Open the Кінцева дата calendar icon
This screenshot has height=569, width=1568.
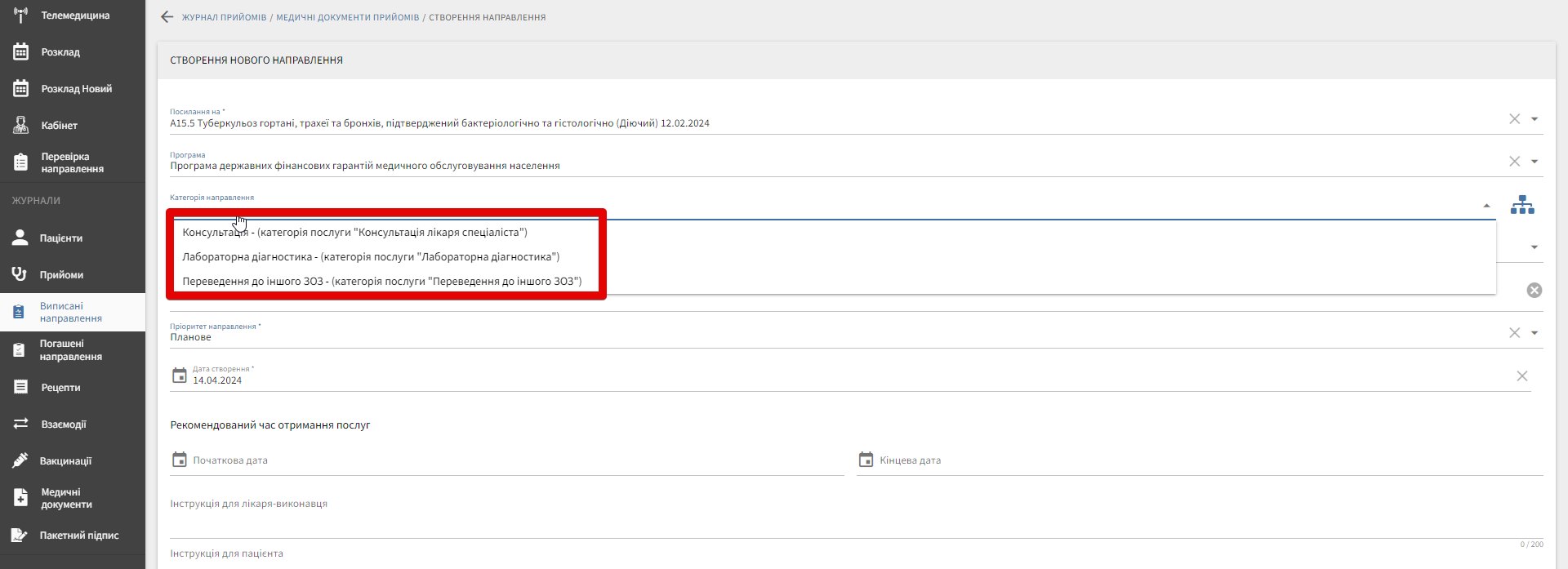[x=866, y=460]
